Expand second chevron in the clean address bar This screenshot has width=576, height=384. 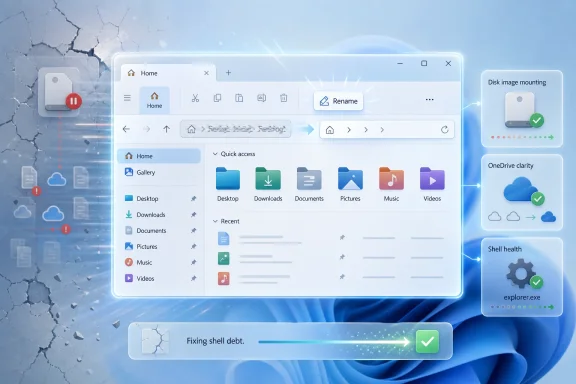click(366, 130)
